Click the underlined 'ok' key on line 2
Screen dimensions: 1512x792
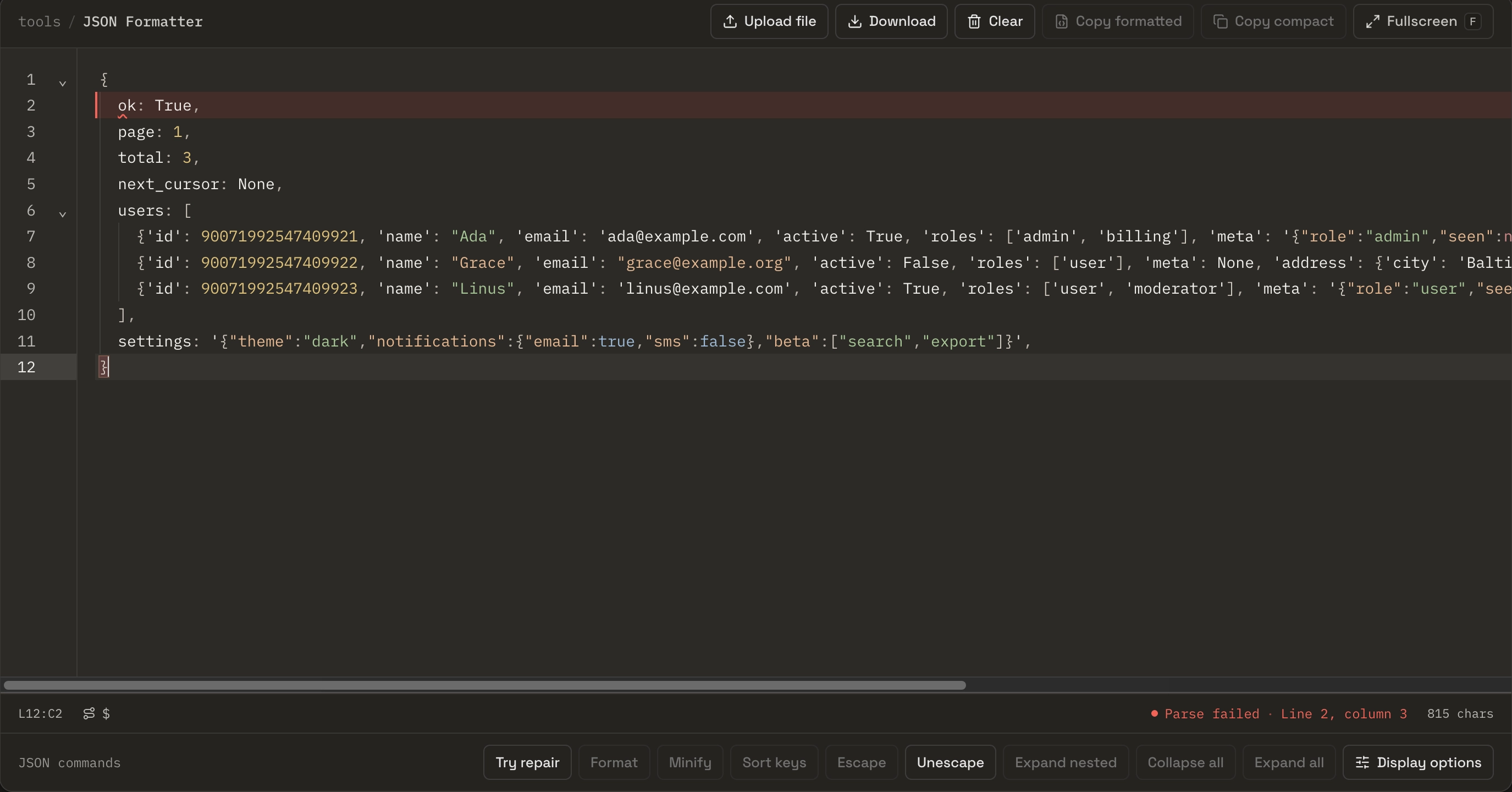tap(127, 106)
